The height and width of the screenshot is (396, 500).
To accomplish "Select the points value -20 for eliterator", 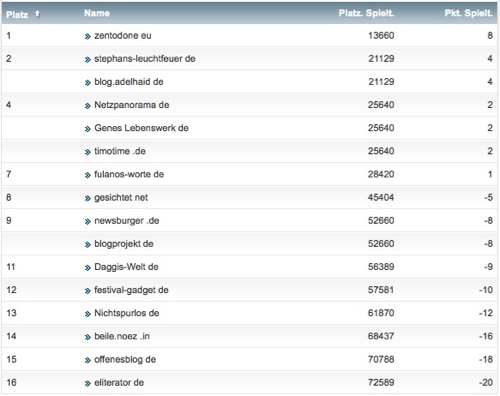I will 486,383.
